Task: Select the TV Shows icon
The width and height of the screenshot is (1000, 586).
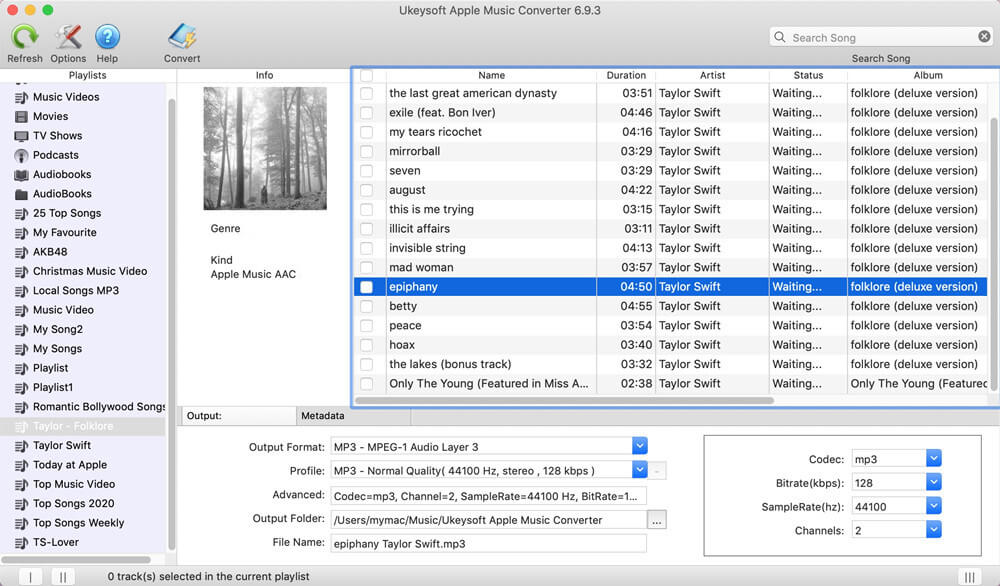Action: (x=21, y=136)
